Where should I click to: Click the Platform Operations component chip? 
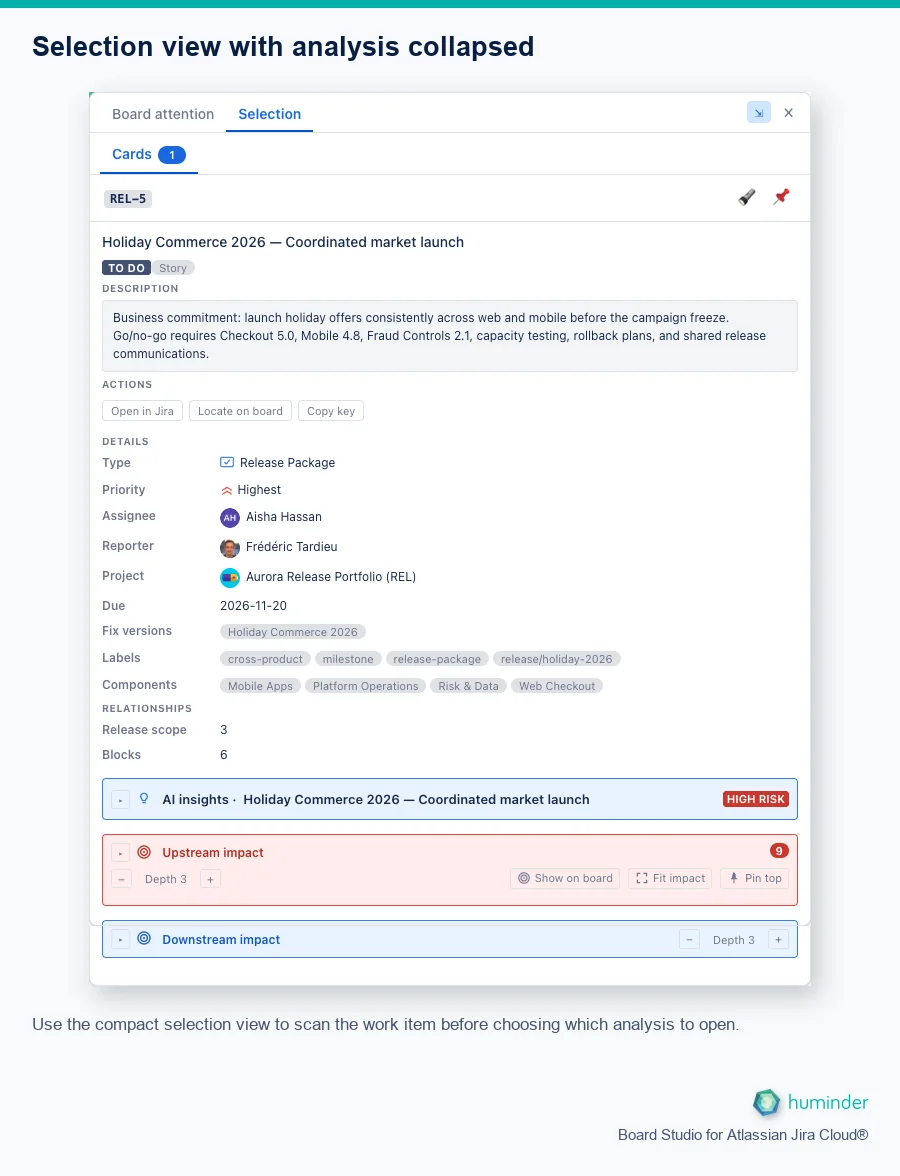365,686
